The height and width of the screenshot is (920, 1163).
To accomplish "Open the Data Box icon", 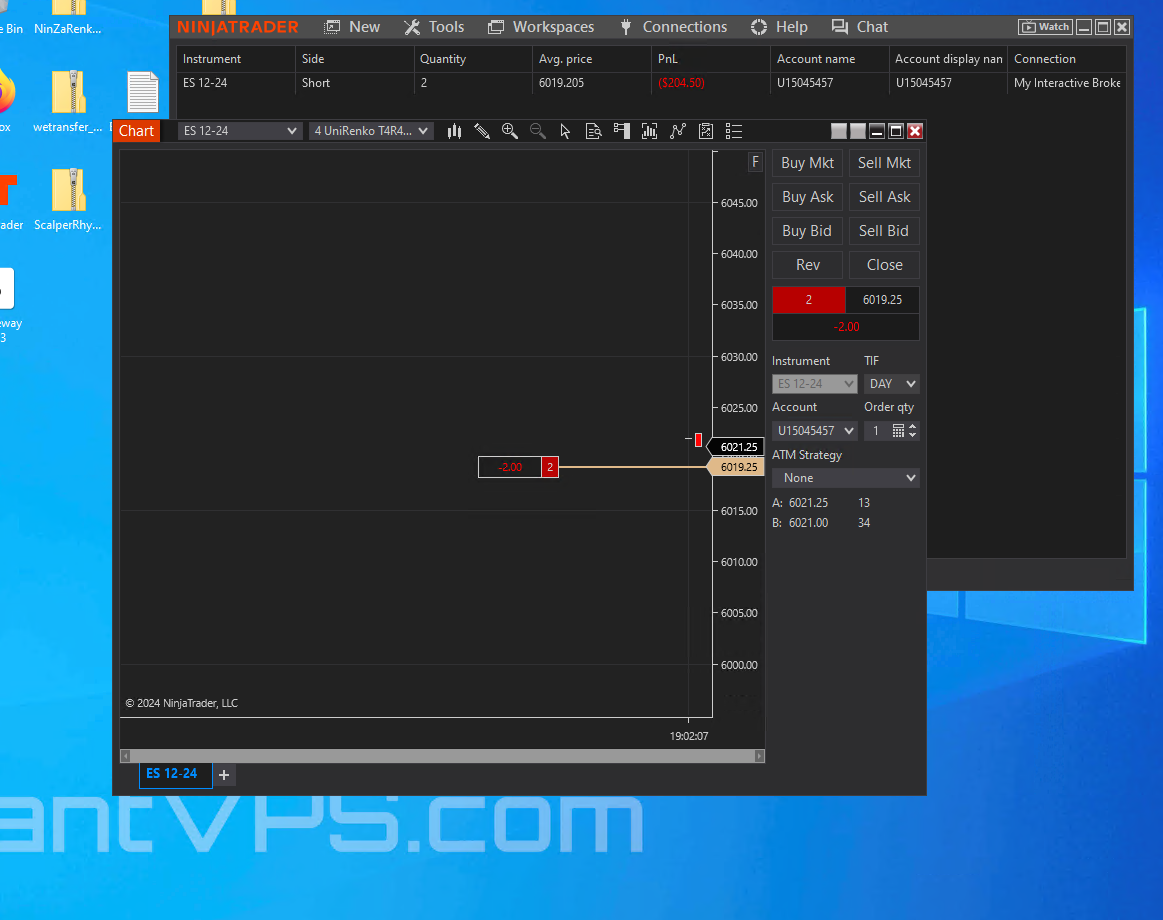I will [593, 131].
